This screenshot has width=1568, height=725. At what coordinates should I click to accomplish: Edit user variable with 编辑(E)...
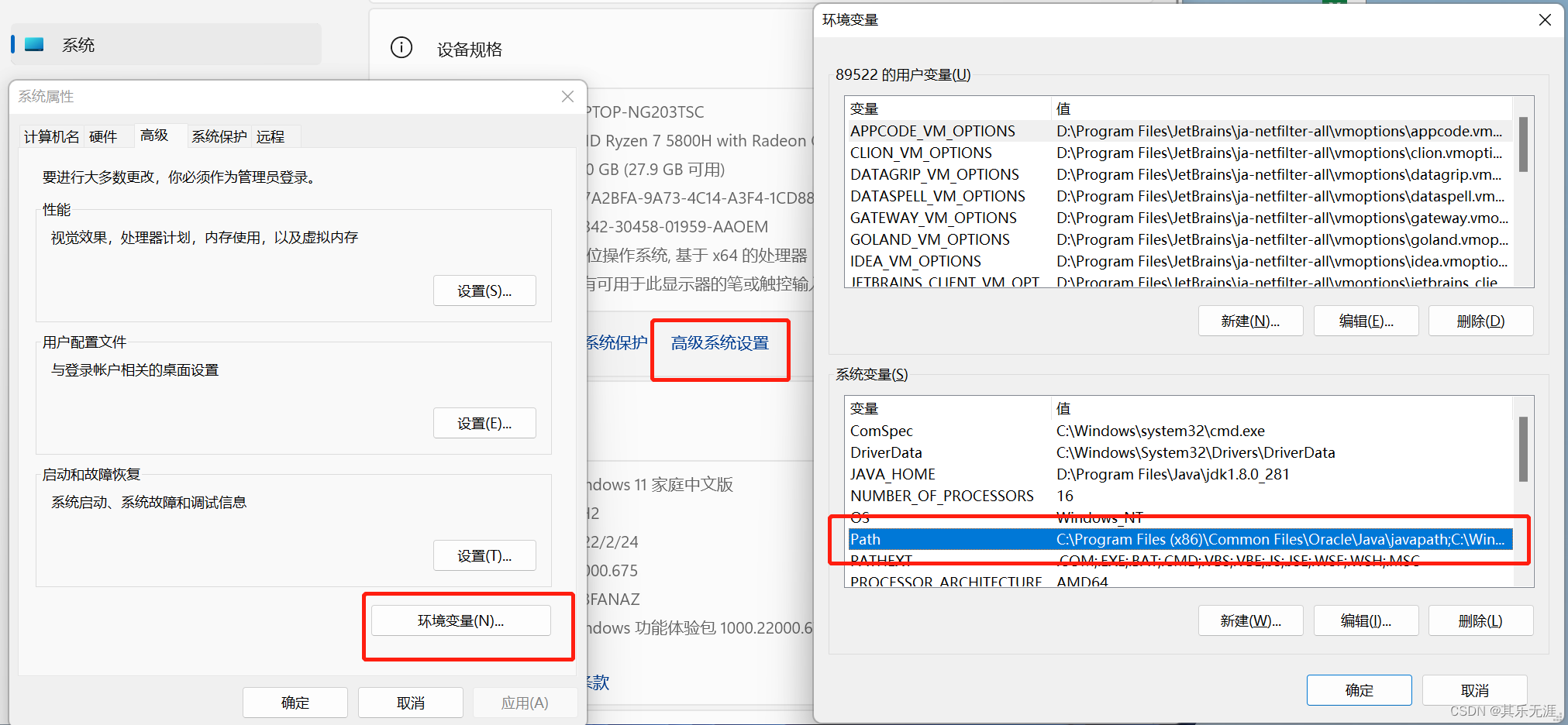(1366, 321)
